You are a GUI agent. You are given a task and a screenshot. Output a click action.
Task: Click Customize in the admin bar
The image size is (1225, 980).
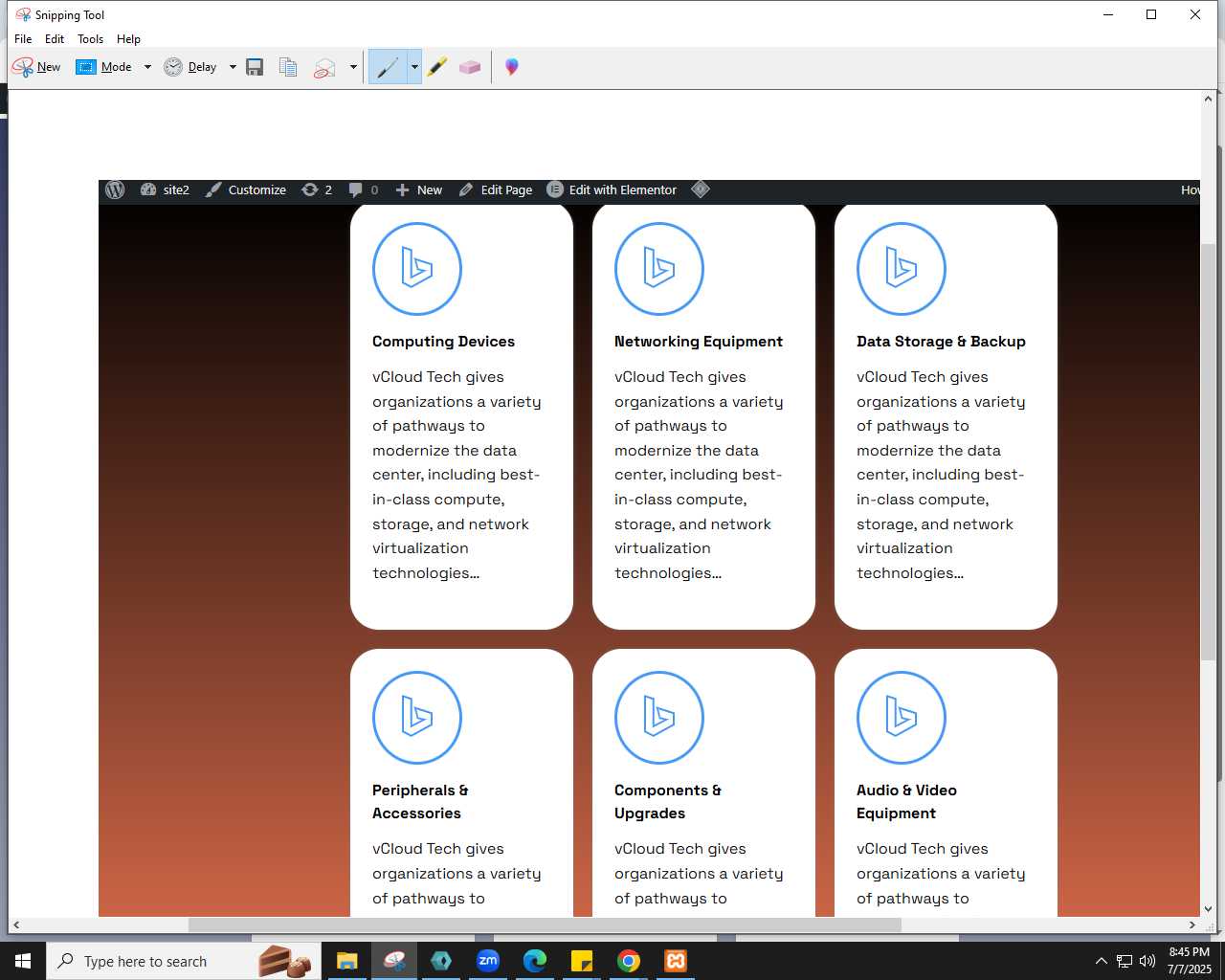(x=246, y=189)
